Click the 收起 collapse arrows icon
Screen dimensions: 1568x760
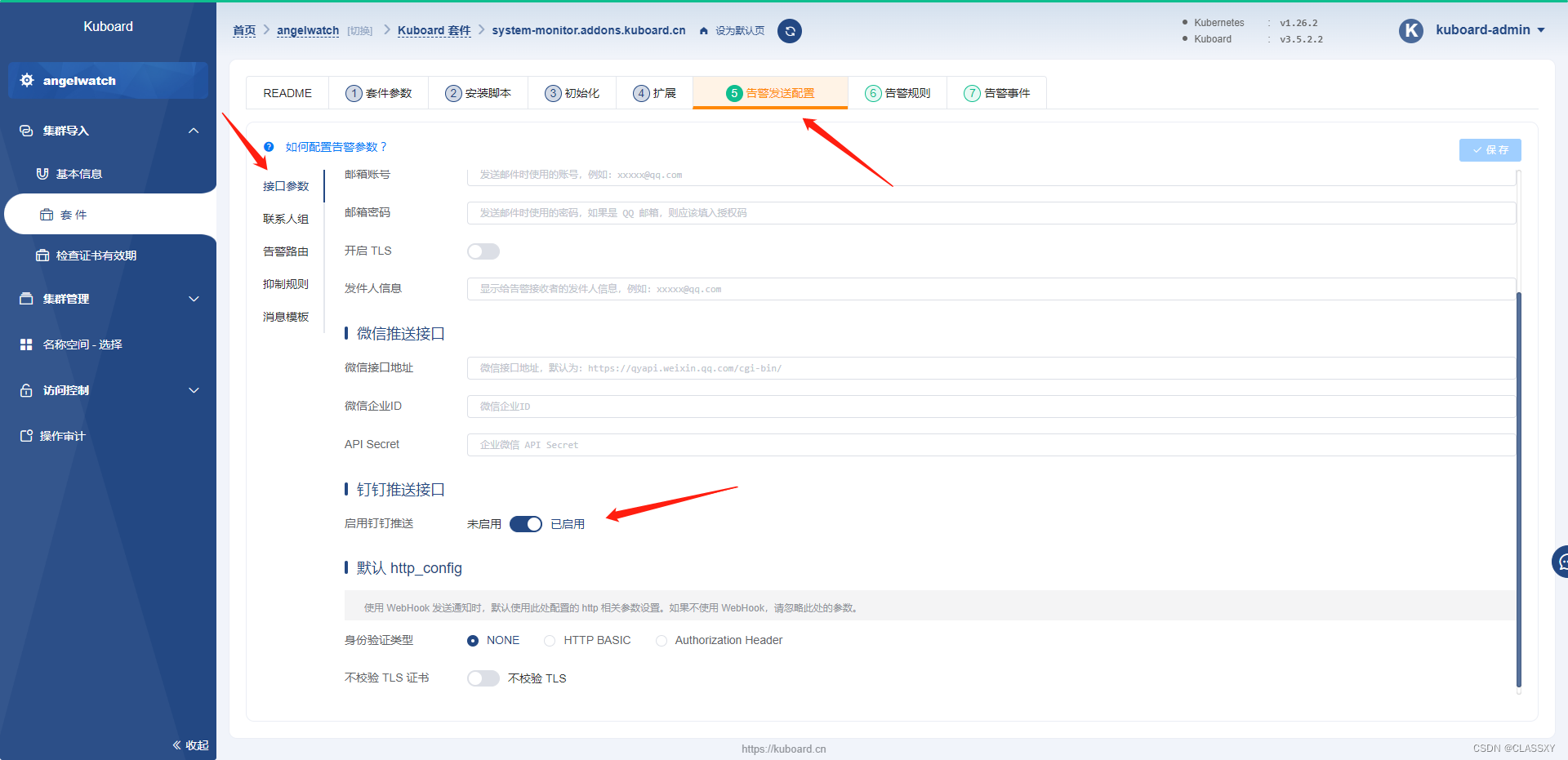[x=176, y=745]
